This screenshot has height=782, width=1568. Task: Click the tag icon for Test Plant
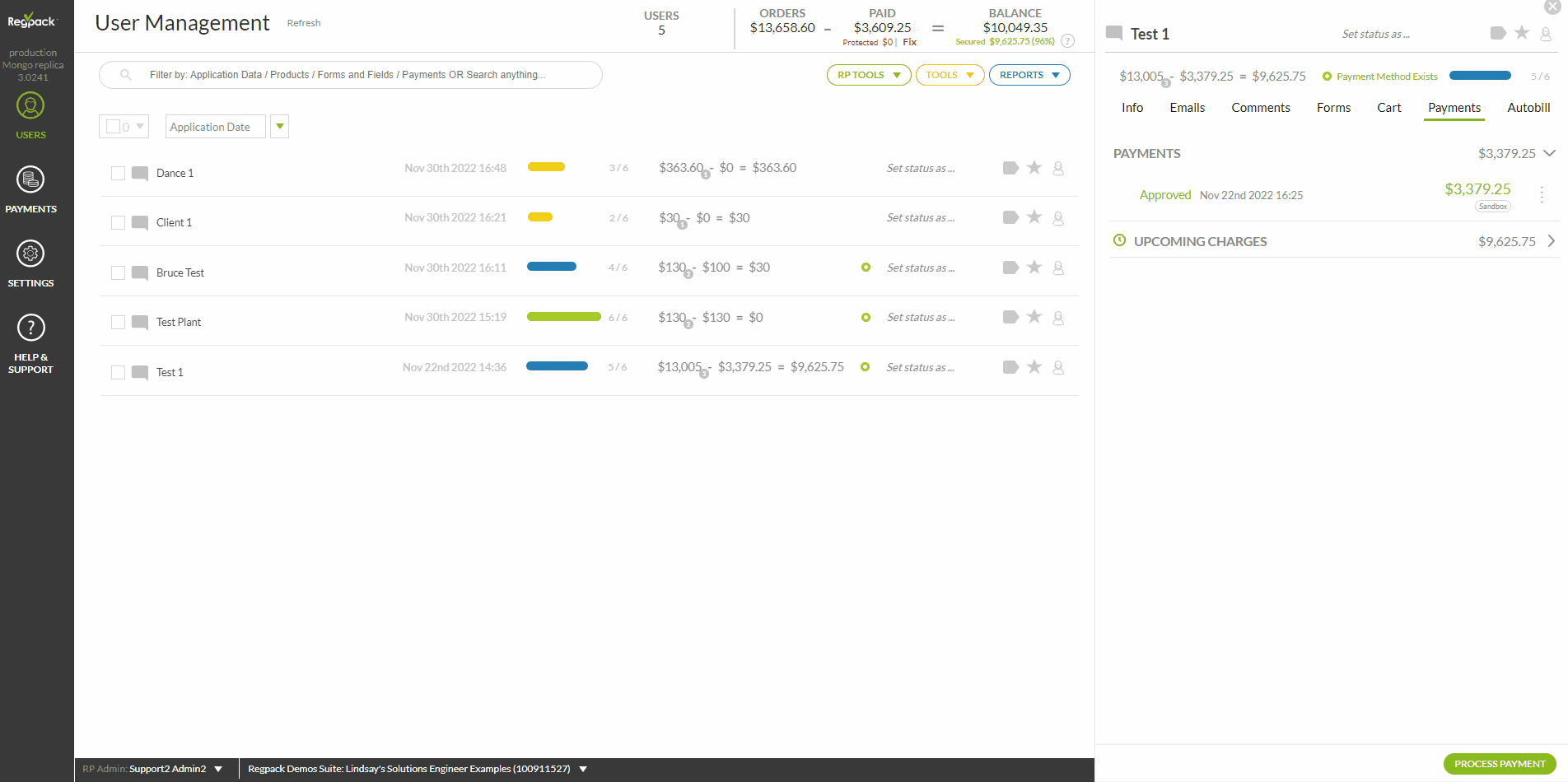point(1010,317)
